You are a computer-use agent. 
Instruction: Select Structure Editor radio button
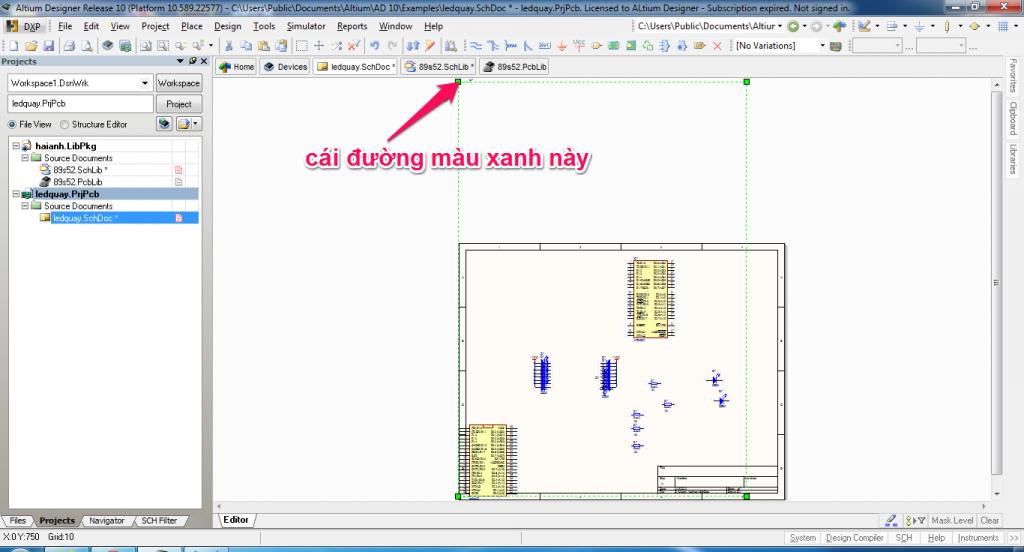(x=64, y=124)
